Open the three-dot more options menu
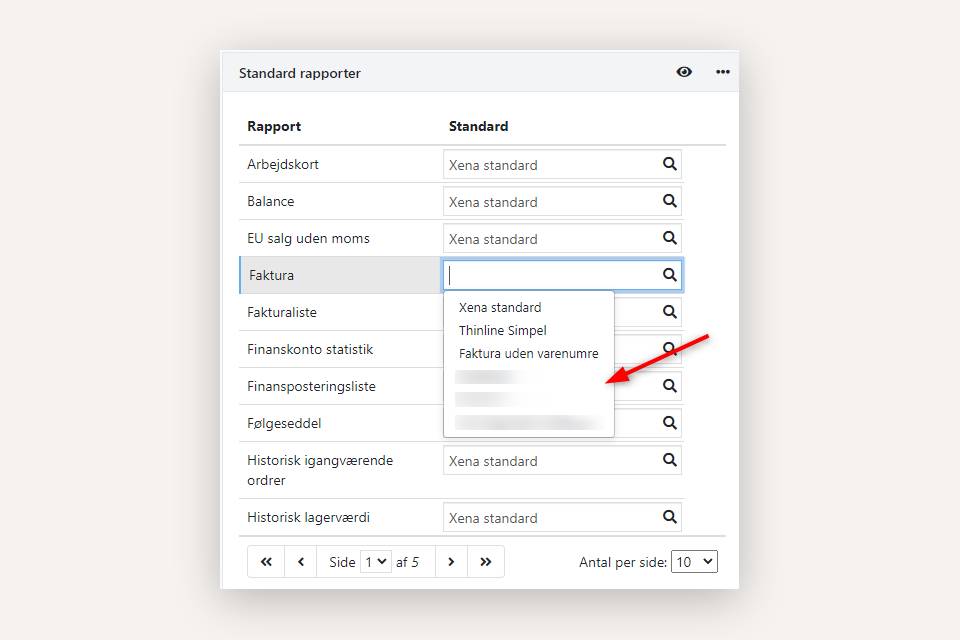The width and height of the screenshot is (960, 640). tap(722, 72)
